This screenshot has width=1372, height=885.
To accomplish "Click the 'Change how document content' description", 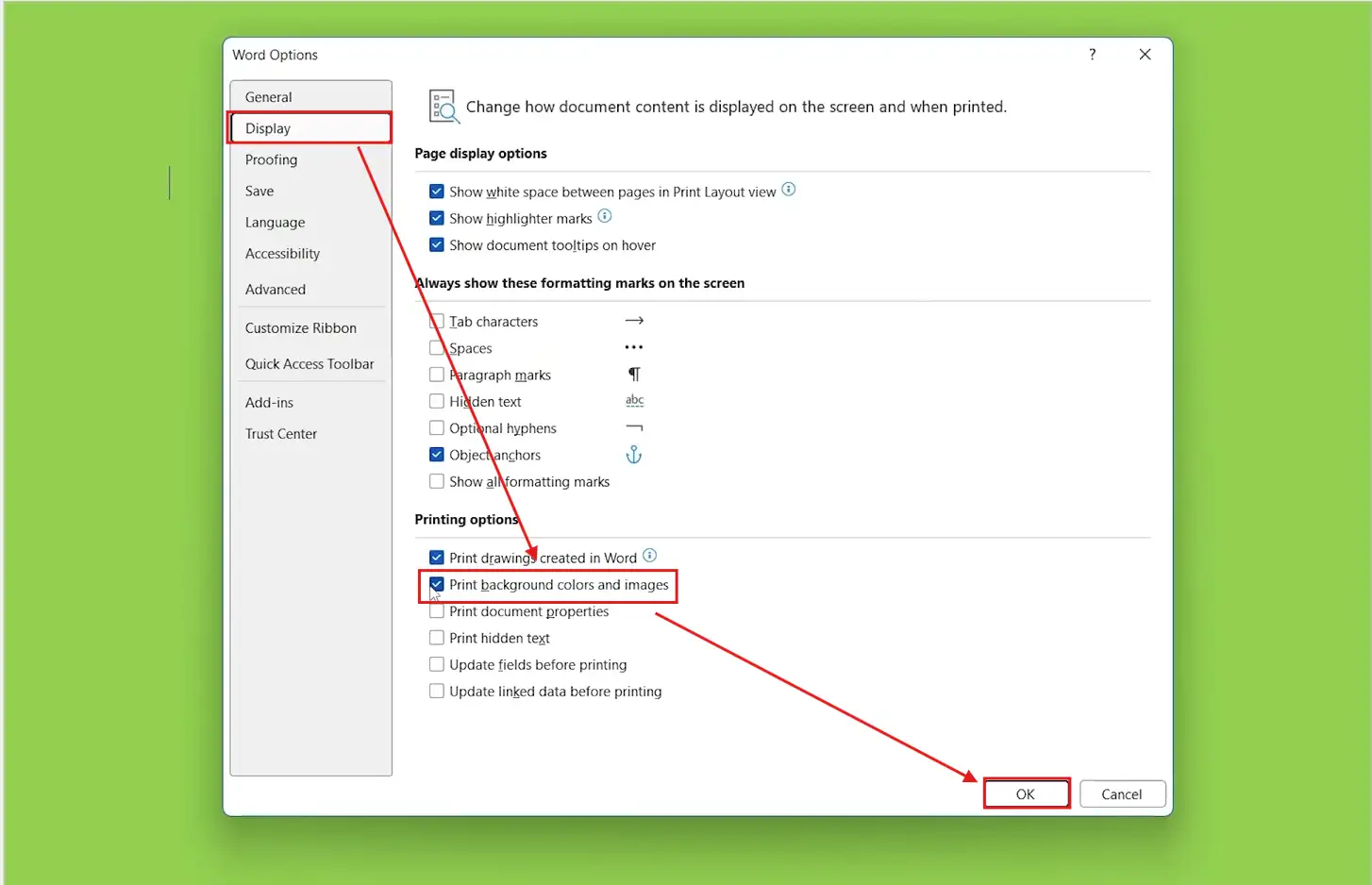I will point(736,107).
